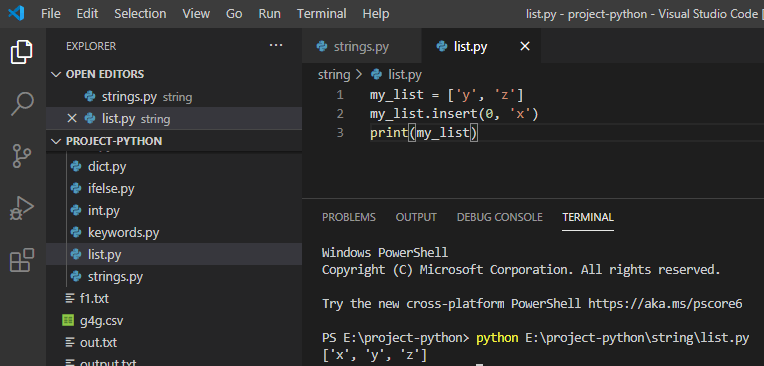Click Python icon on strings.py tab
764x366 pixels.
pos(322,46)
